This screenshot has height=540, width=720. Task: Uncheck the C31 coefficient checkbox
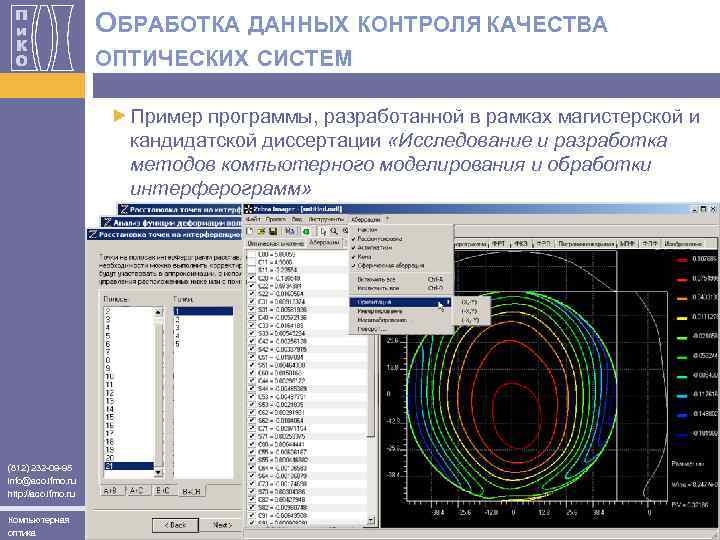[252, 302]
